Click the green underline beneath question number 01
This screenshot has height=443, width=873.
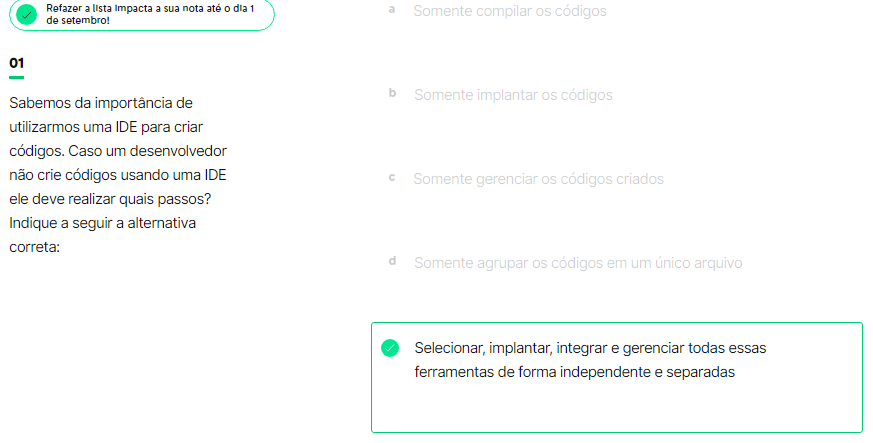[16, 77]
